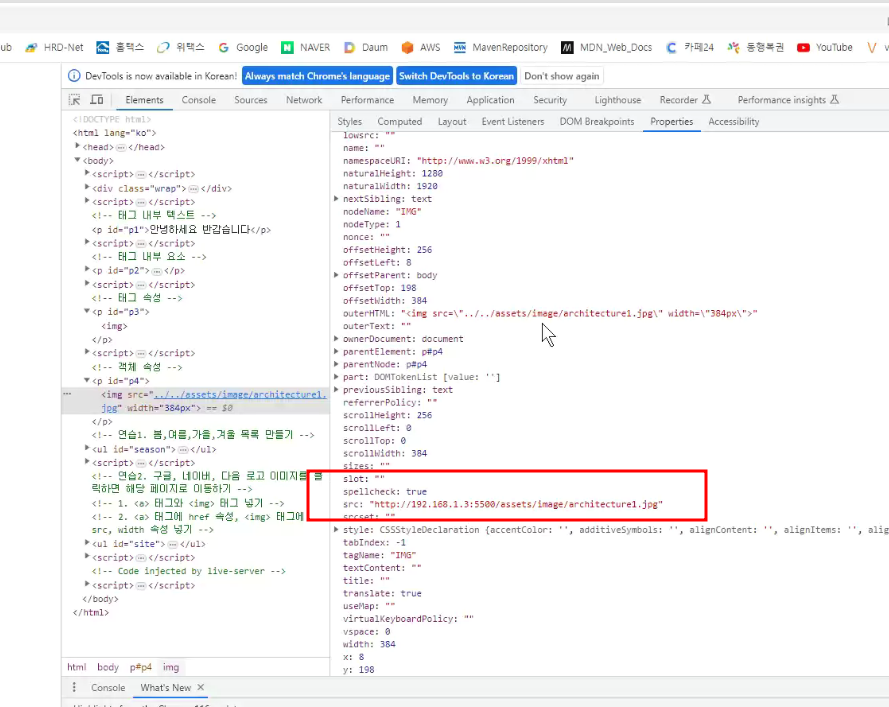Open the NAVER bookmark
The image size is (889, 707).
(306, 48)
